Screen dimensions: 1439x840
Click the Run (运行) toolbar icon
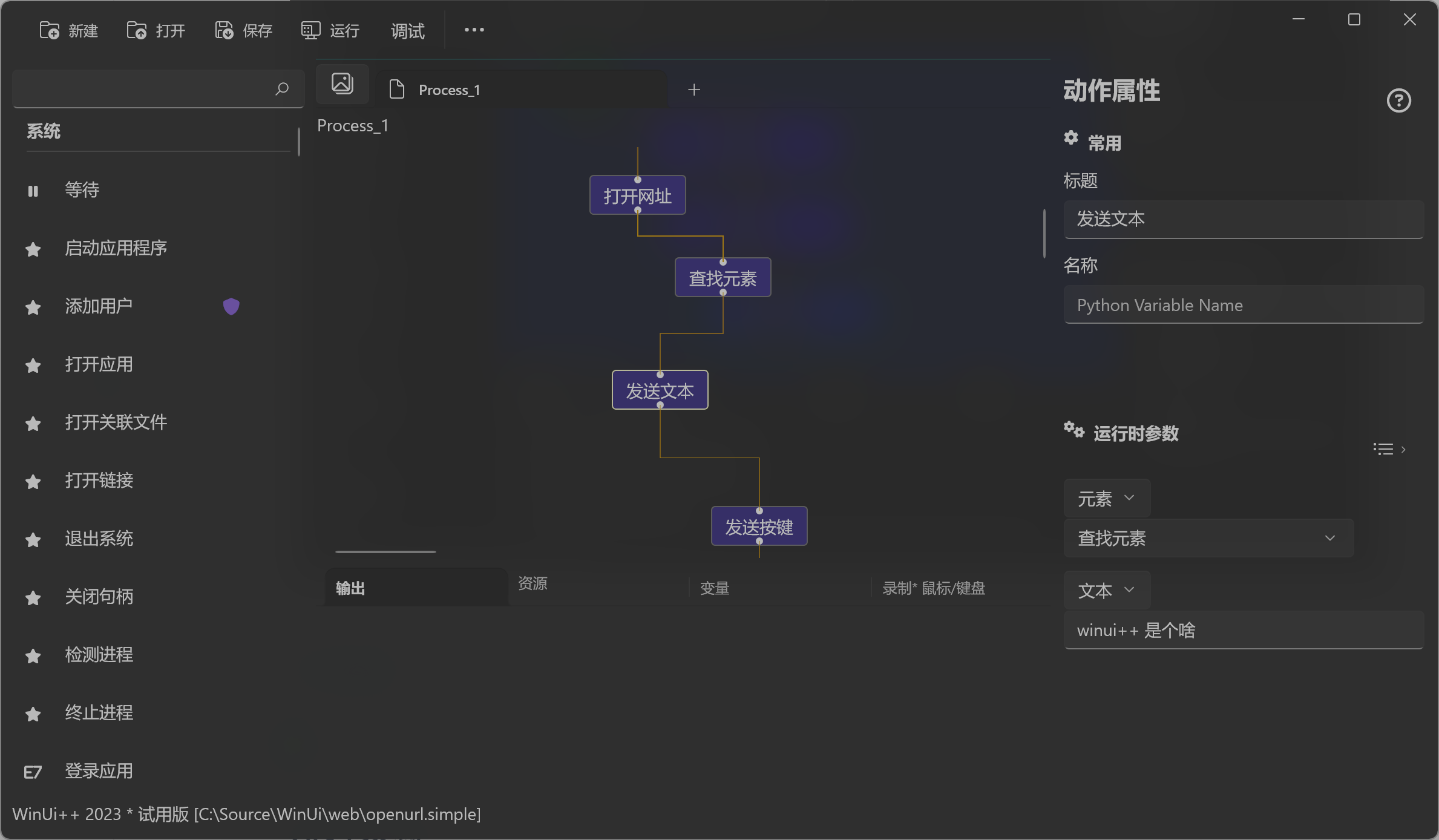tap(311, 30)
